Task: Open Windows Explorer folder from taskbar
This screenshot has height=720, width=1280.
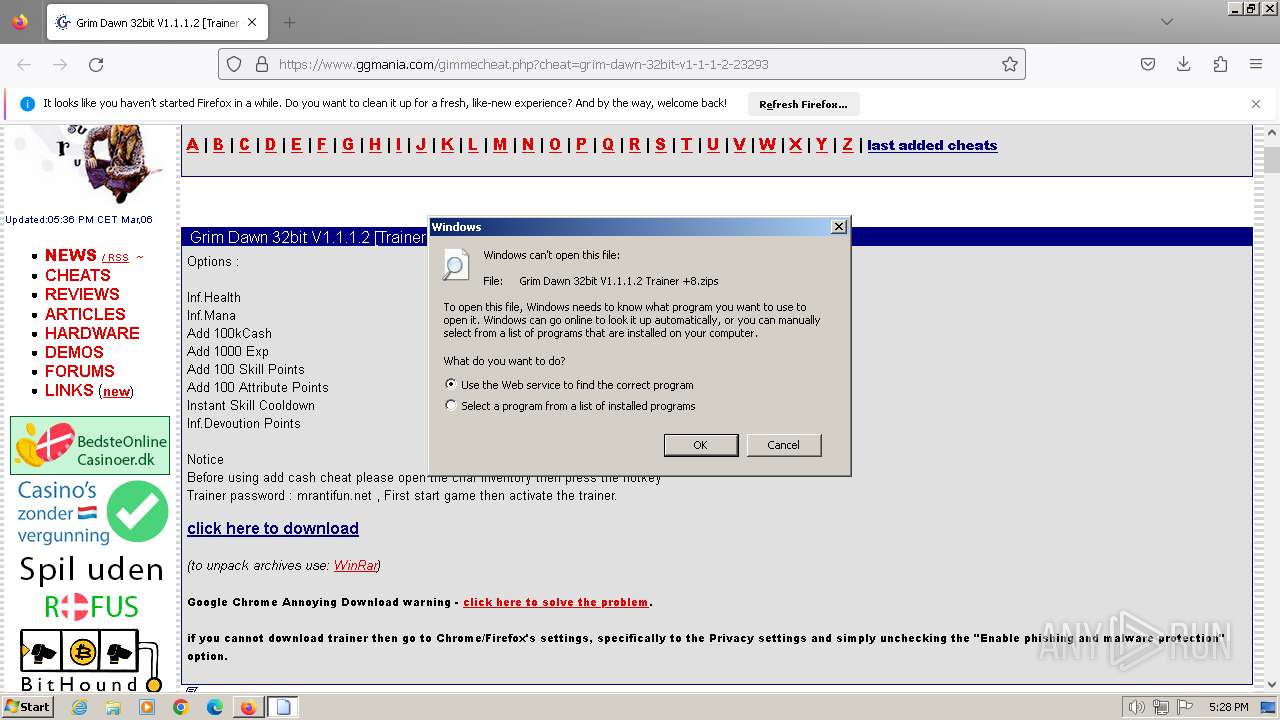Action: [113, 707]
